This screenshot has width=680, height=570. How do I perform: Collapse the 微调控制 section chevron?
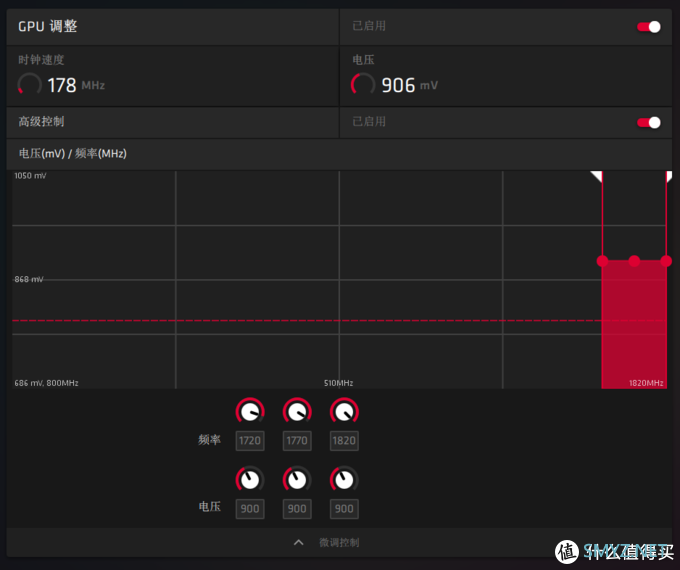tap(298, 543)
